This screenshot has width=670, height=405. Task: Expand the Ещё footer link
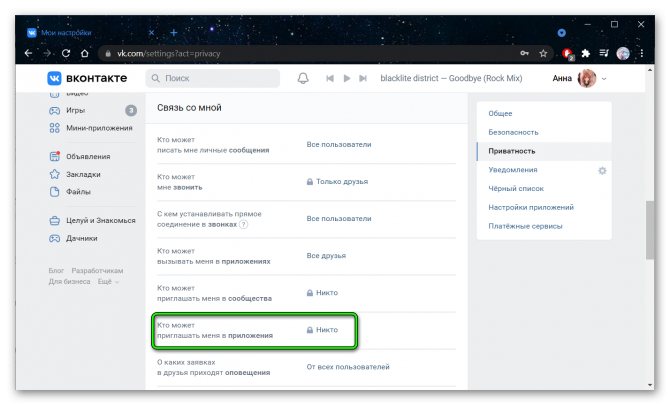point(107,282)
